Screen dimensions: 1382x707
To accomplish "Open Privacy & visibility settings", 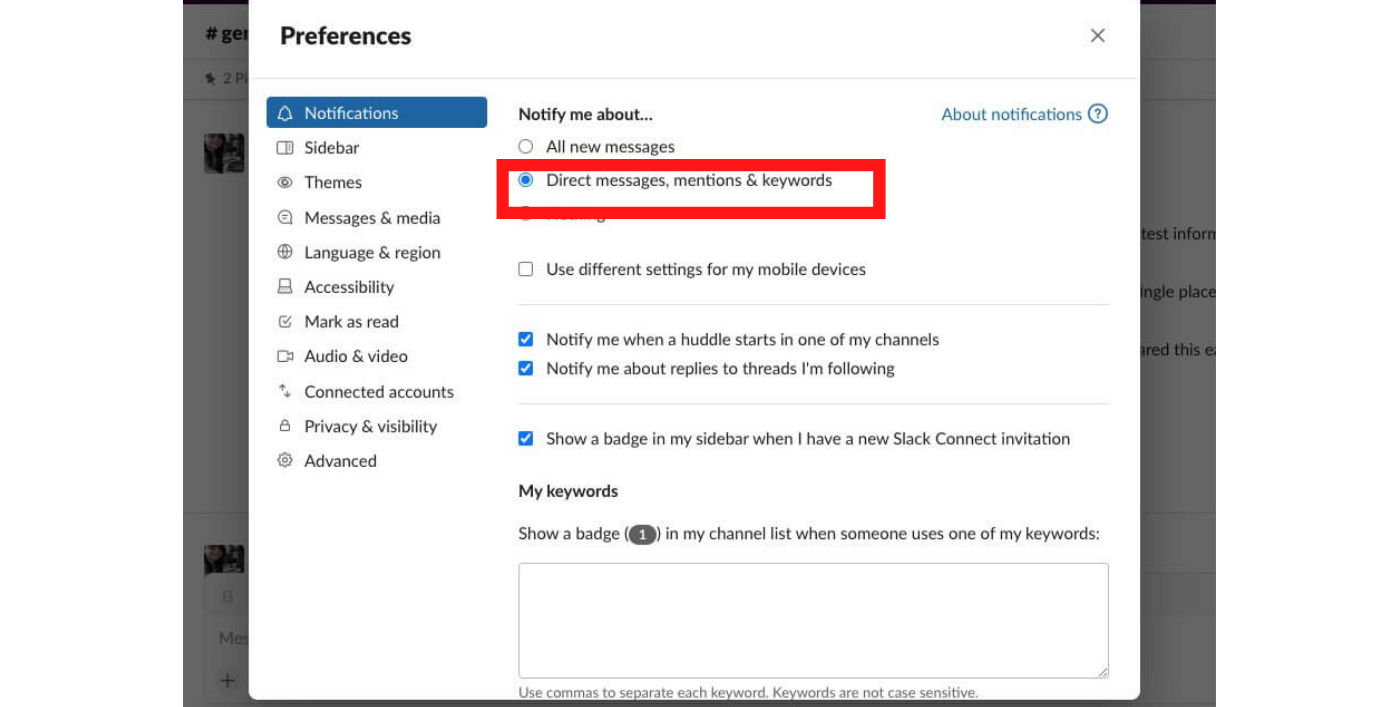I will coord(377,426).
